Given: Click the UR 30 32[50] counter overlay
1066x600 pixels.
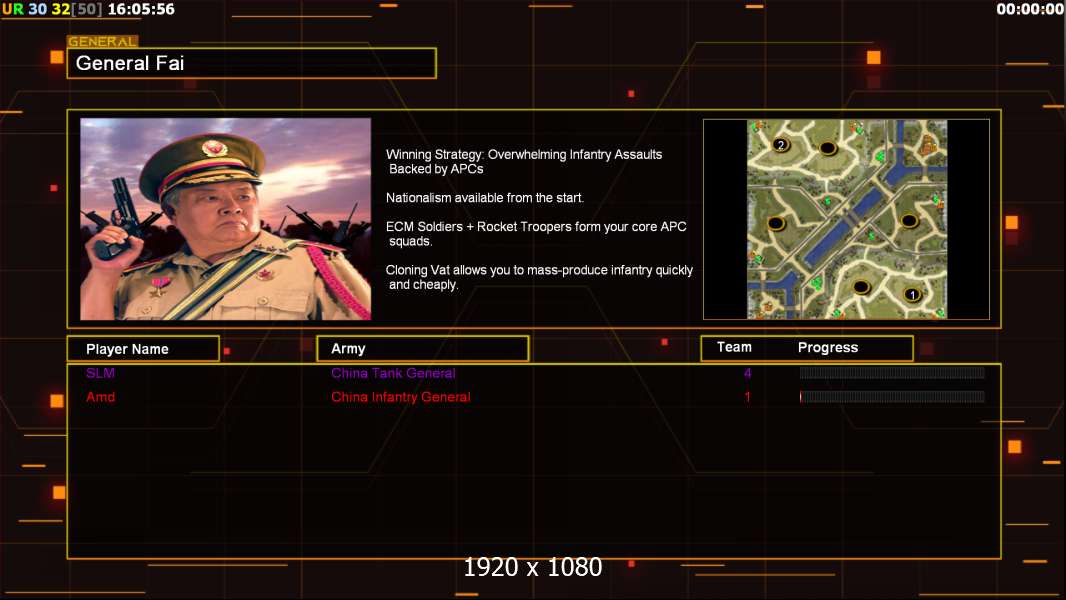Looking at the screenshot, I should pos(52,10).
